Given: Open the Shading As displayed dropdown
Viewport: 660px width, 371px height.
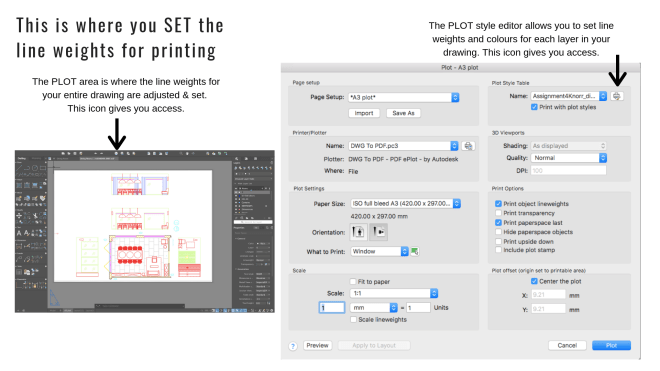Looking at the screenshot, I should [569, 146].
